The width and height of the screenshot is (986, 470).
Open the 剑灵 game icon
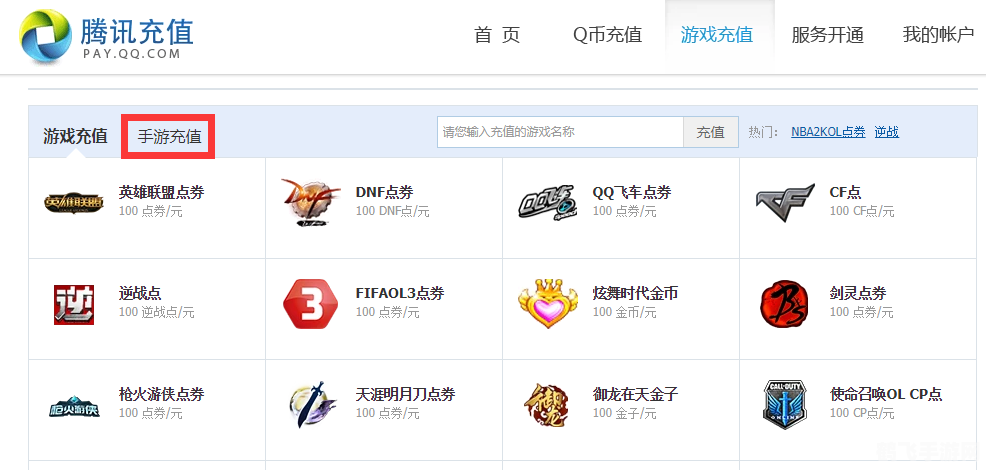(x=785, y=304)
